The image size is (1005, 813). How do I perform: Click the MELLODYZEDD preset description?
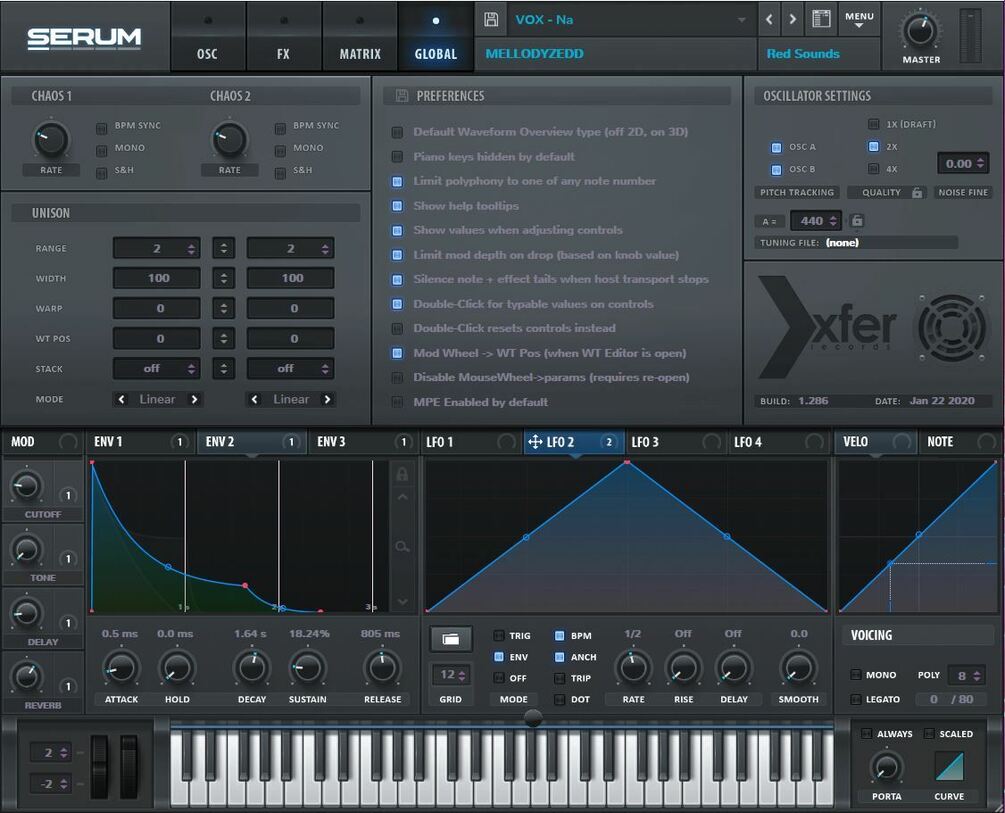pyautogui.click(x=535, y=54)
